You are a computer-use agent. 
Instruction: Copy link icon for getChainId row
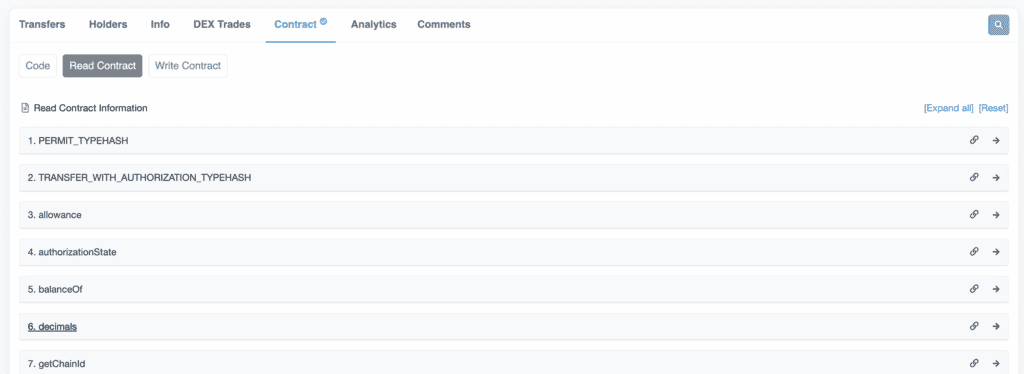point(974,363)
